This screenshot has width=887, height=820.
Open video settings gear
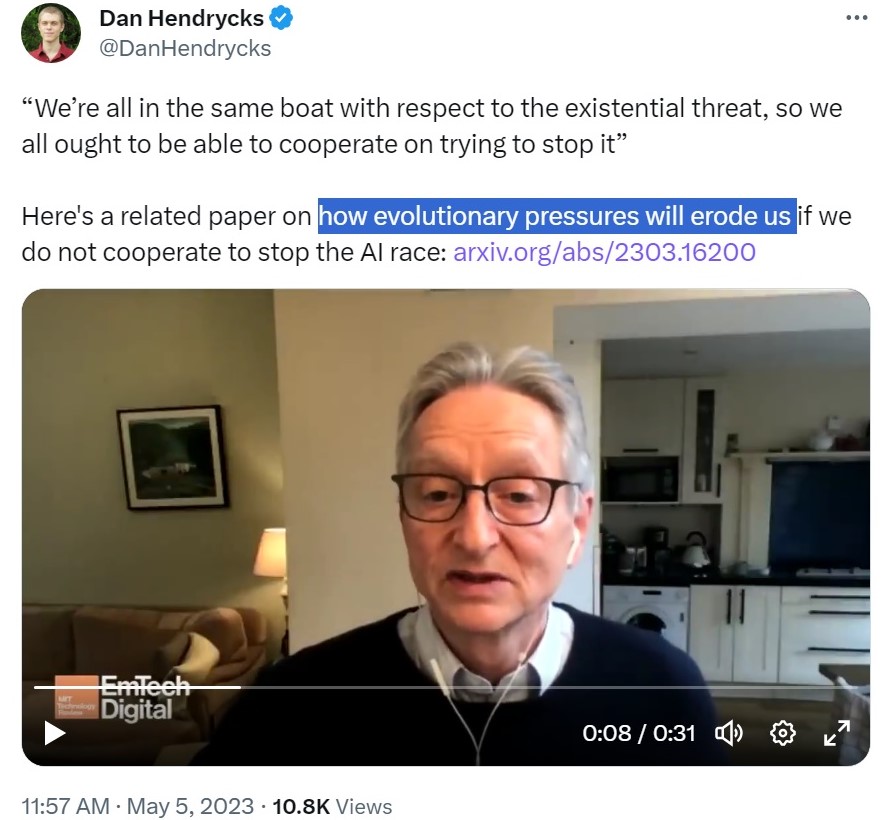click(x=783, y=733)
